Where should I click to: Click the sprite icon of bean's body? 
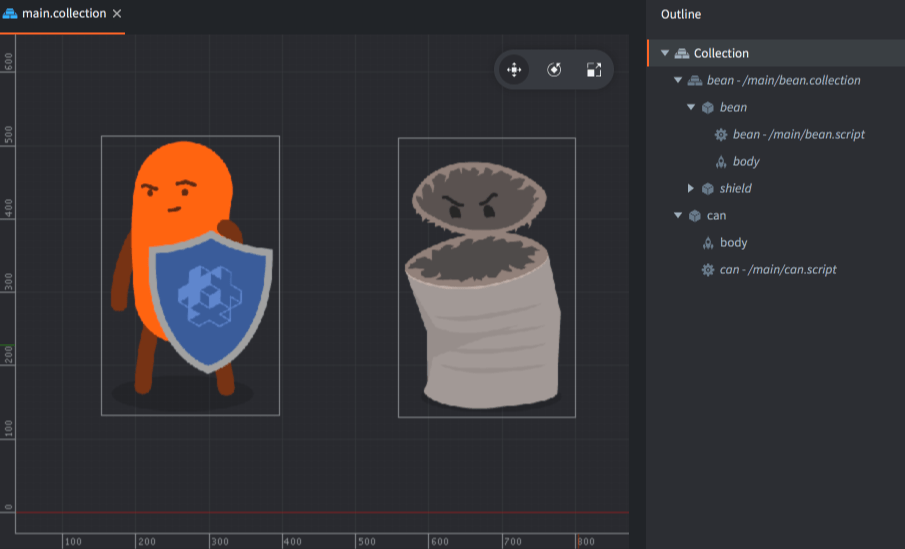pos(720,161)
